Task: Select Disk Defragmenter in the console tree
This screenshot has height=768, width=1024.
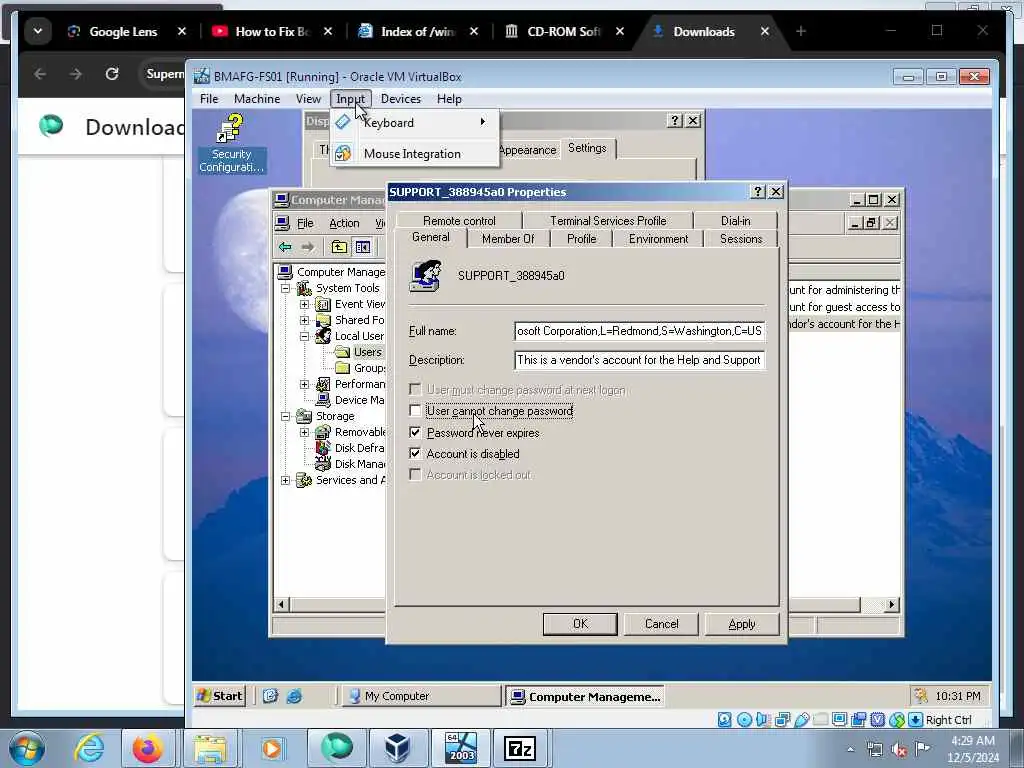Action: pos(350,448)
